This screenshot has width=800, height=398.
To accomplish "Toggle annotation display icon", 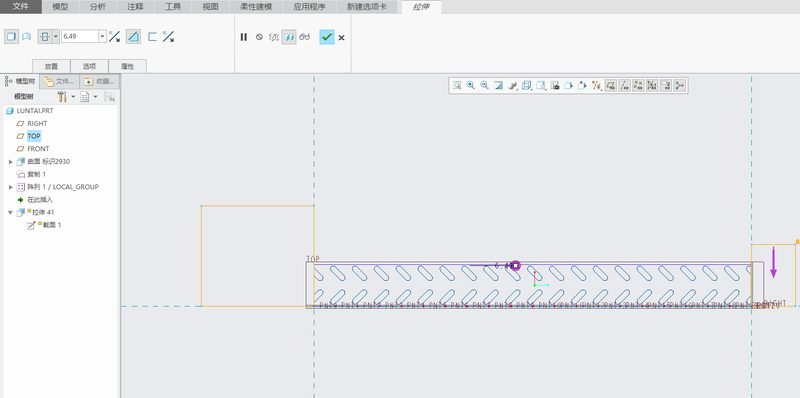I will pos(665,86).
